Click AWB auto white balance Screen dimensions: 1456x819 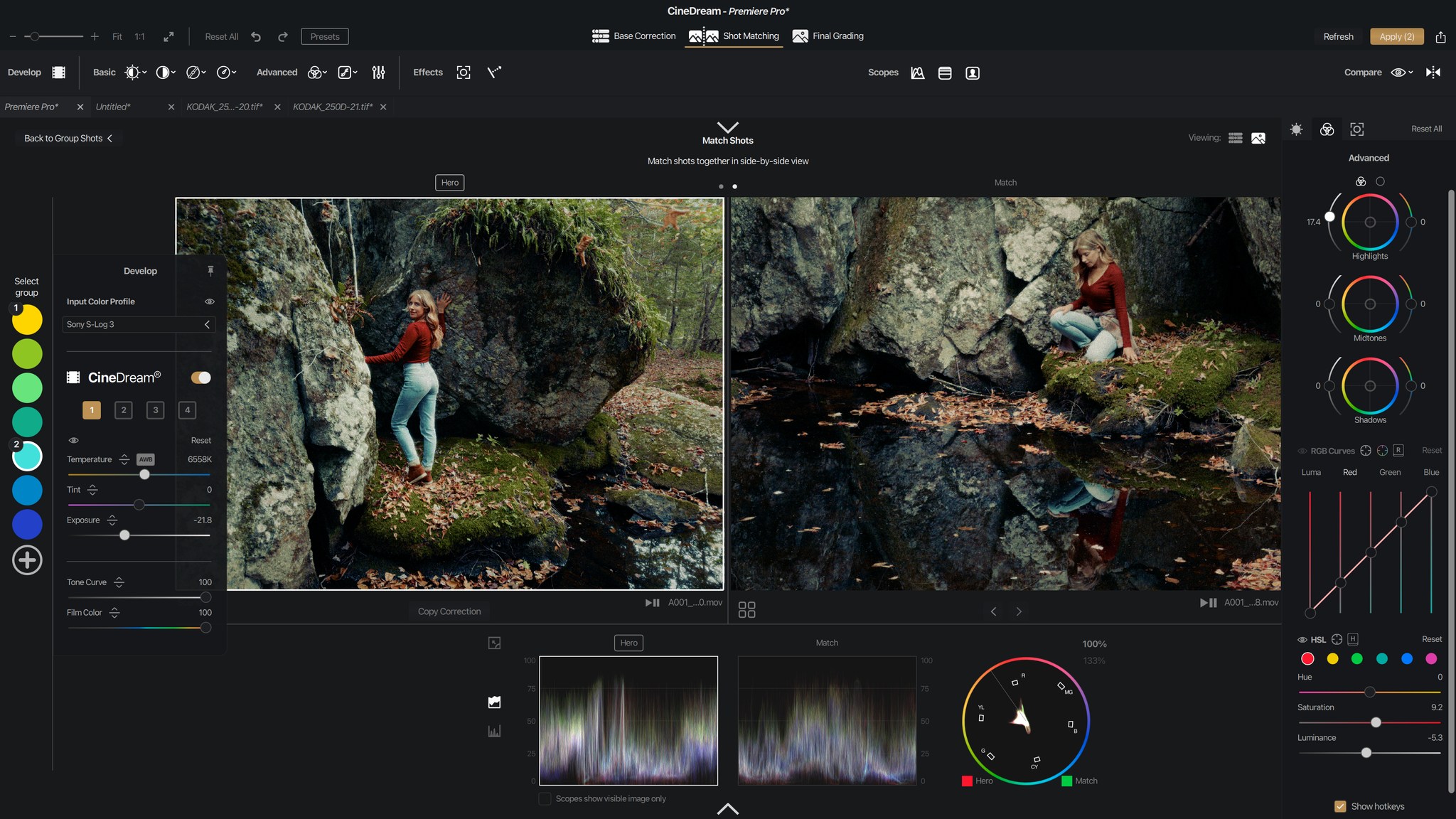click(146, 460)
